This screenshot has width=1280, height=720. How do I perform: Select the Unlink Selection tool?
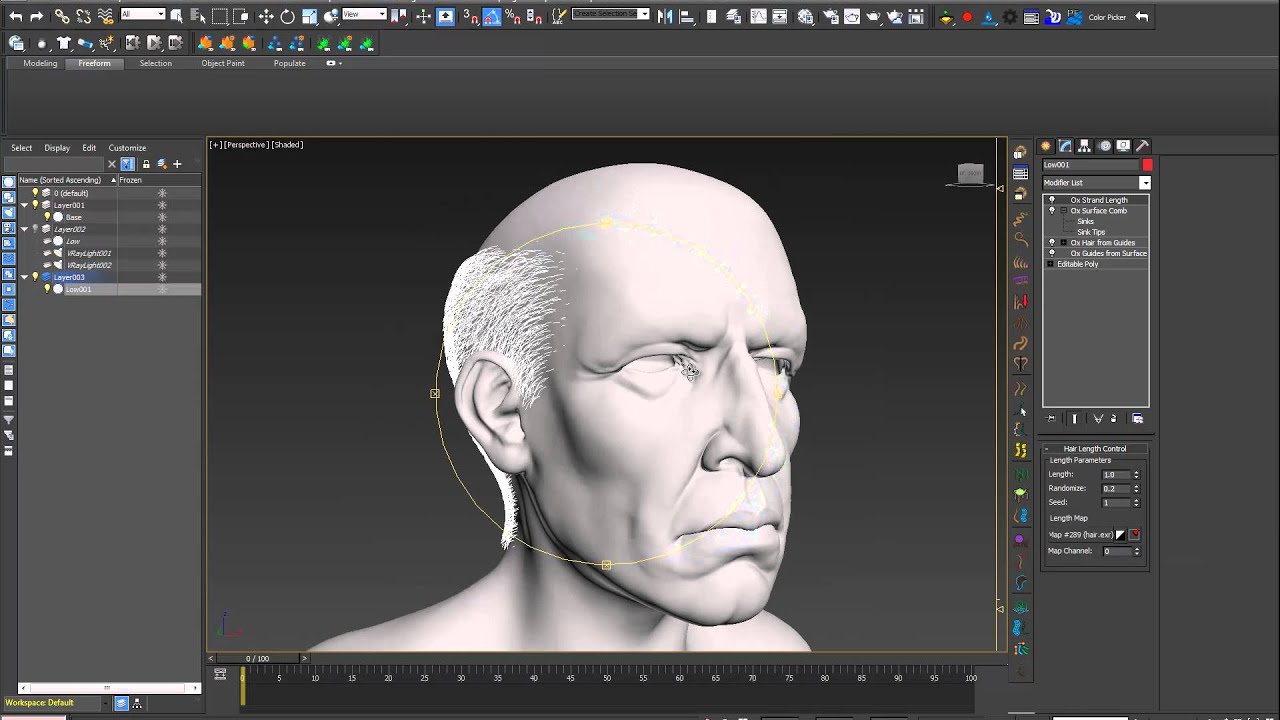83,17
